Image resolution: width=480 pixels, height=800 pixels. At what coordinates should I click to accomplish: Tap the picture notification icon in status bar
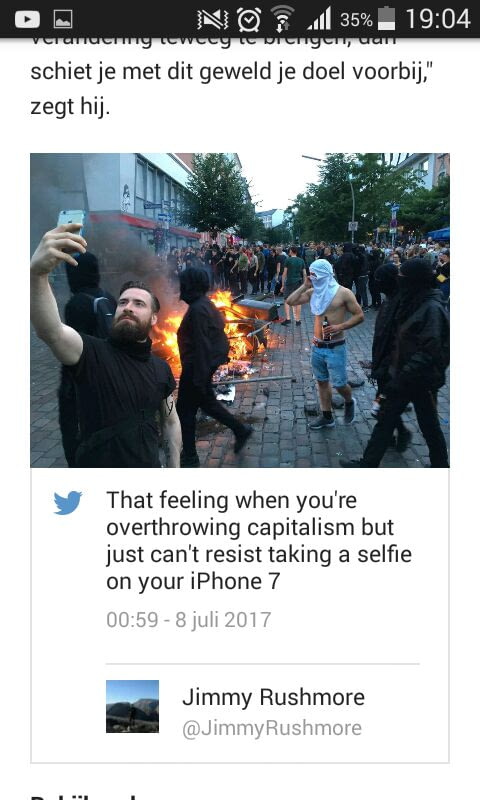tap(63, 19)
